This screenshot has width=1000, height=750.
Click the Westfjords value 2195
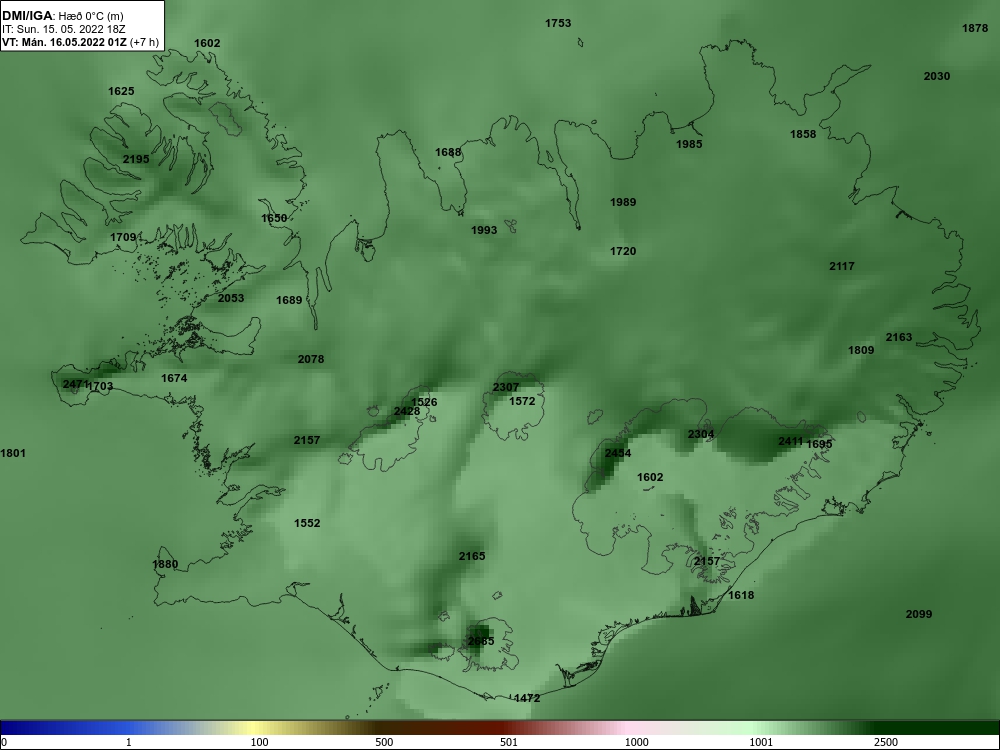click(136, 159)
